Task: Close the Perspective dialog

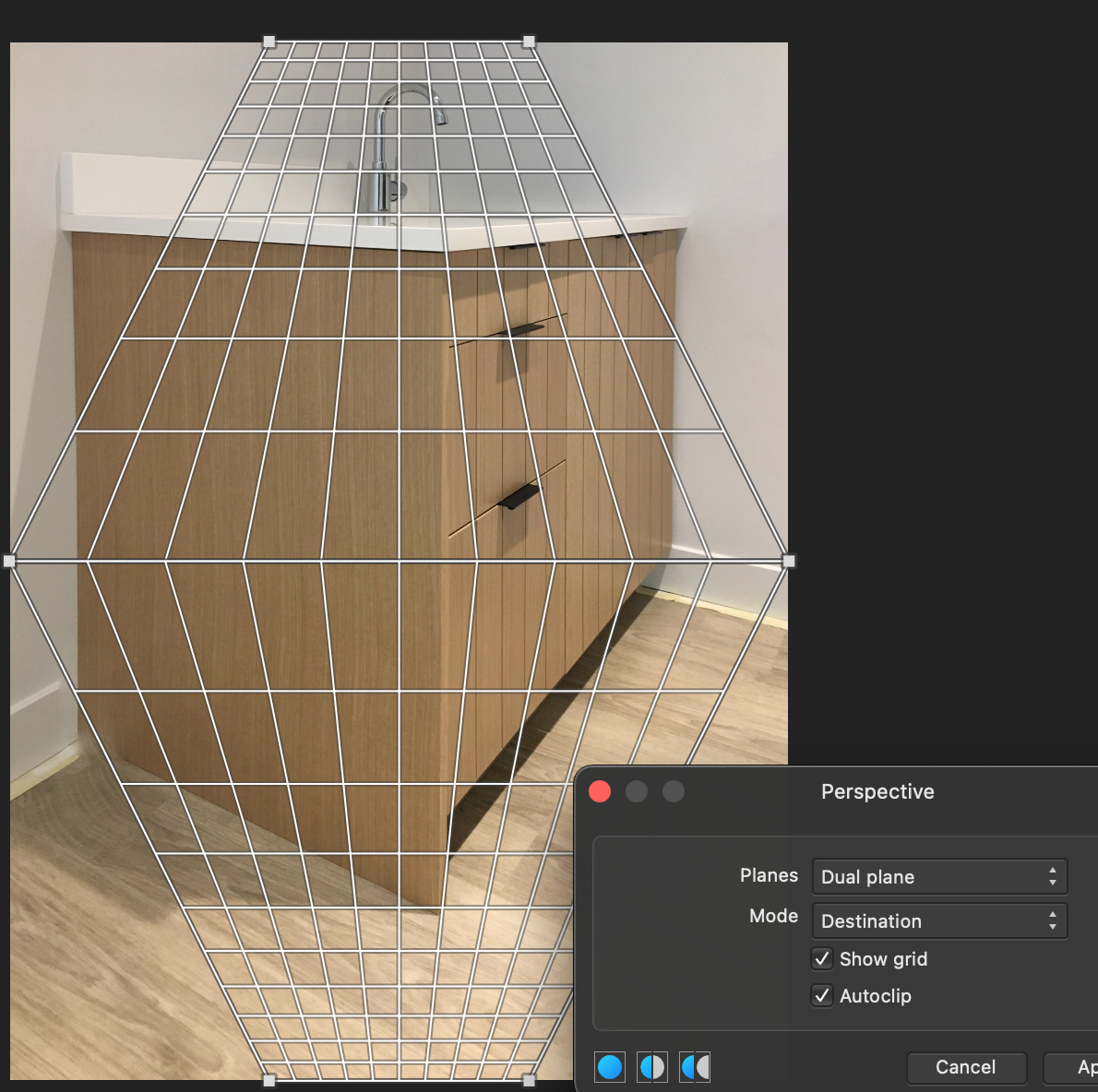Action: [x=600, y=791]
